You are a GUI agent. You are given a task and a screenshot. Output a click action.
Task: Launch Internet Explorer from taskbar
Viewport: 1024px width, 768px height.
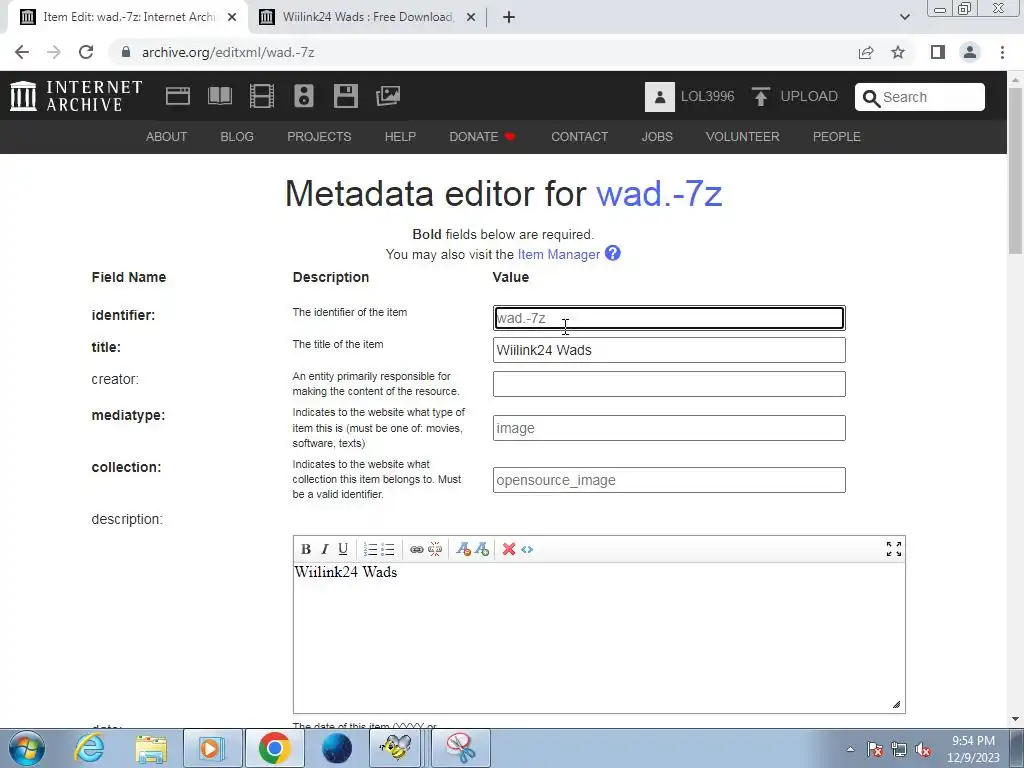(89, 748)
